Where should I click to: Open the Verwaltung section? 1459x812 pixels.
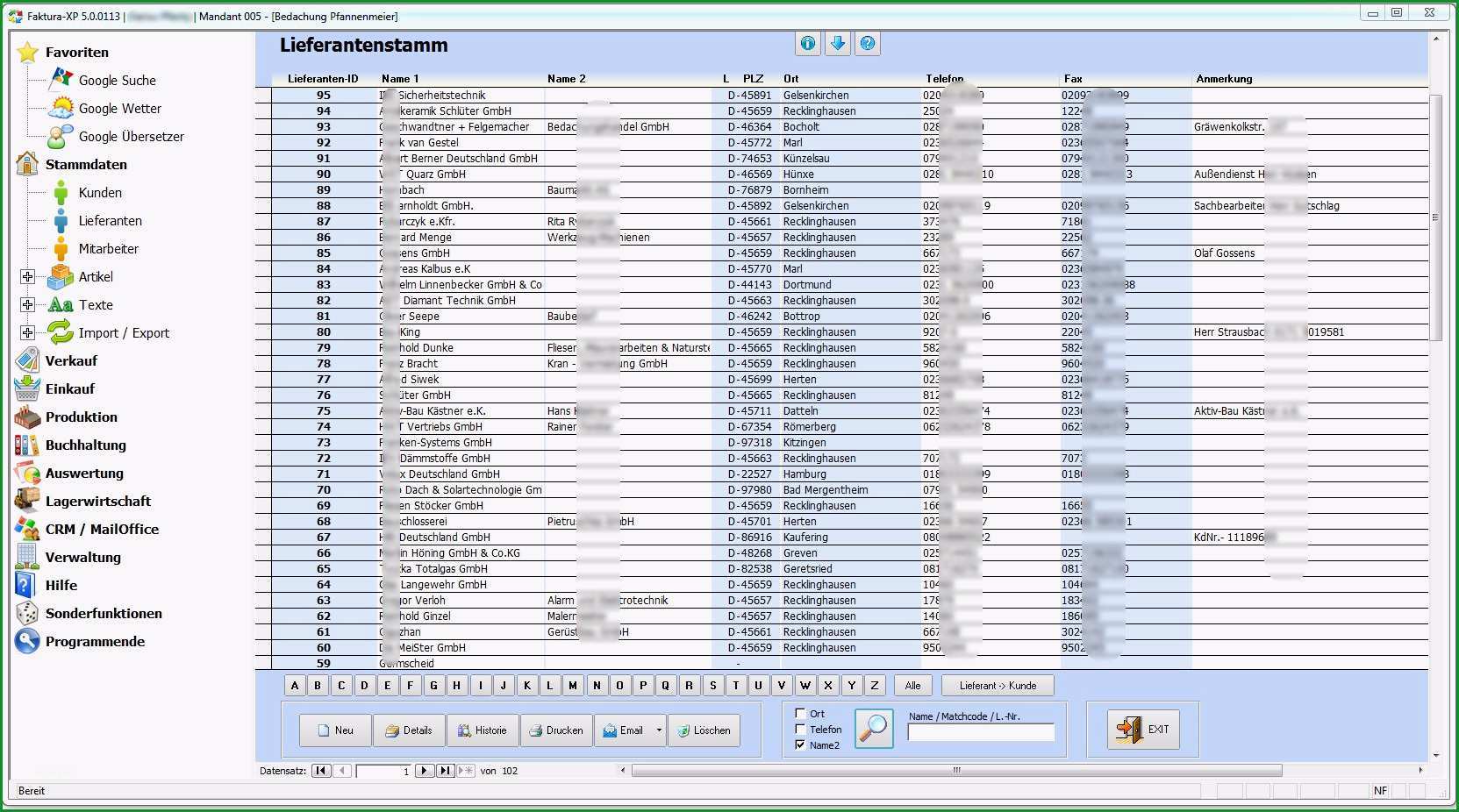click(68, 557)
